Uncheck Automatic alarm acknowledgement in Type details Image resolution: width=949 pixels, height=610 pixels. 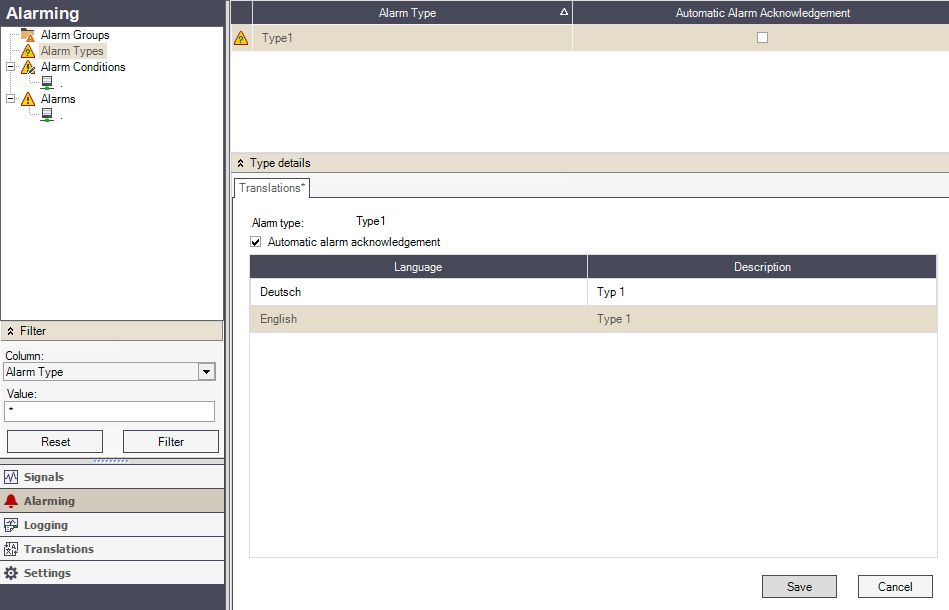coord(256,242)
